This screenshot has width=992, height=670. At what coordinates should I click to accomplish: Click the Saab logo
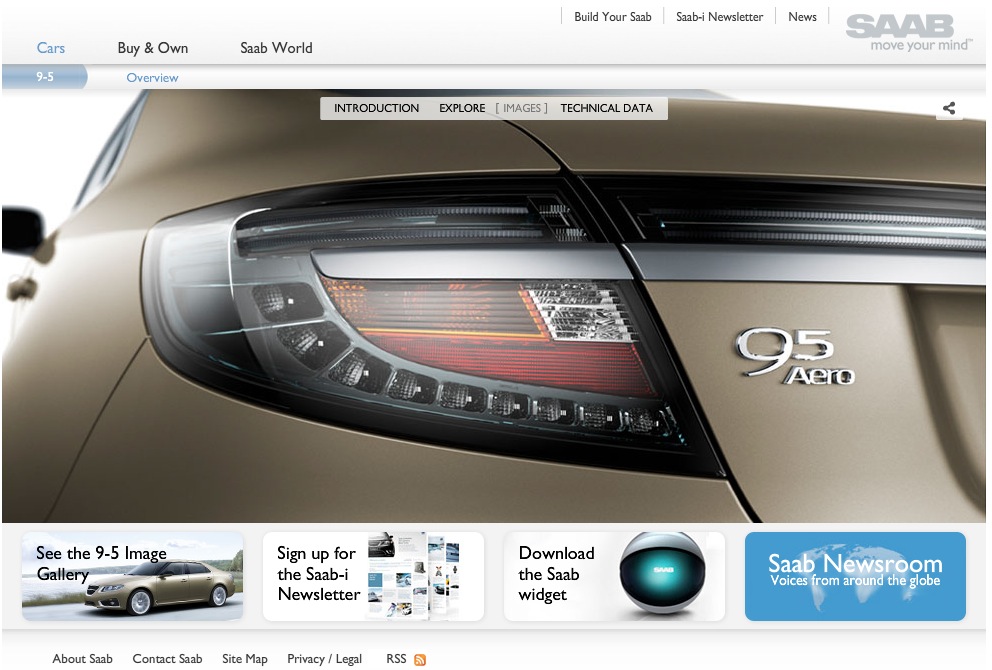(908, 32)
